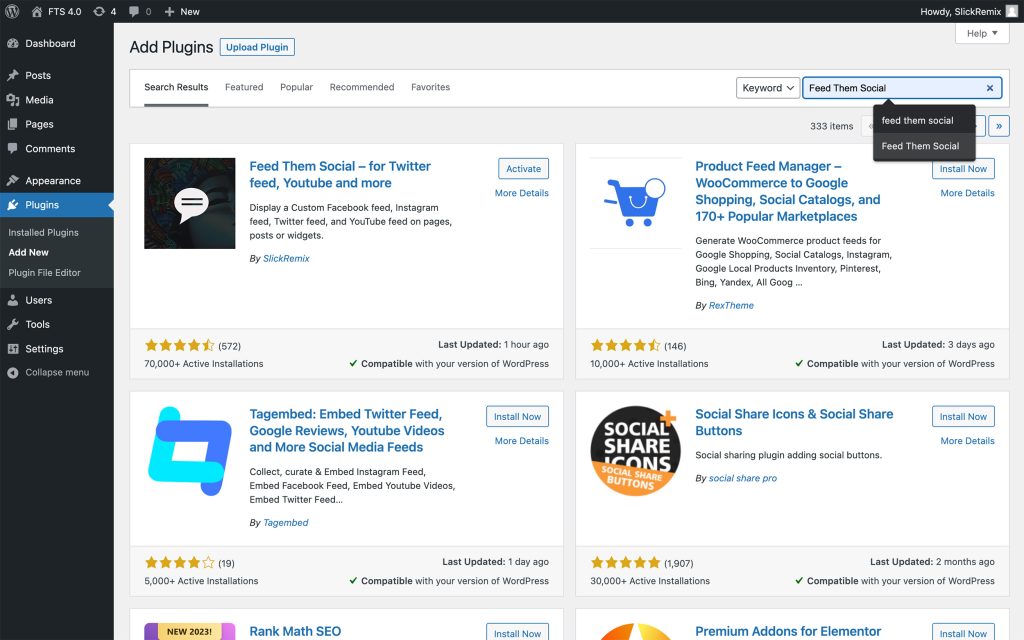This screenshot has height=640, width=1024.
Task: Install Premium Addons for Elementor
Action: click(x=963, y=632)
